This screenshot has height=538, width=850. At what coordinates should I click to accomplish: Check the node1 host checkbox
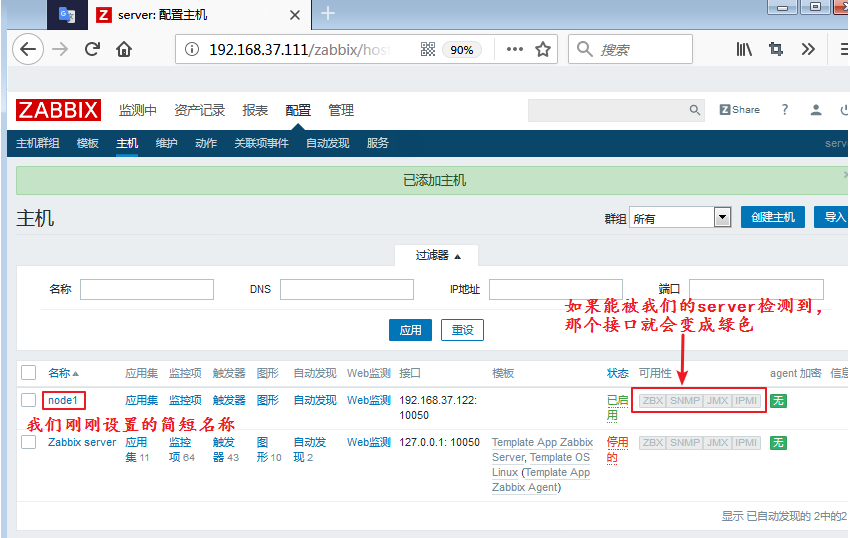28,400
